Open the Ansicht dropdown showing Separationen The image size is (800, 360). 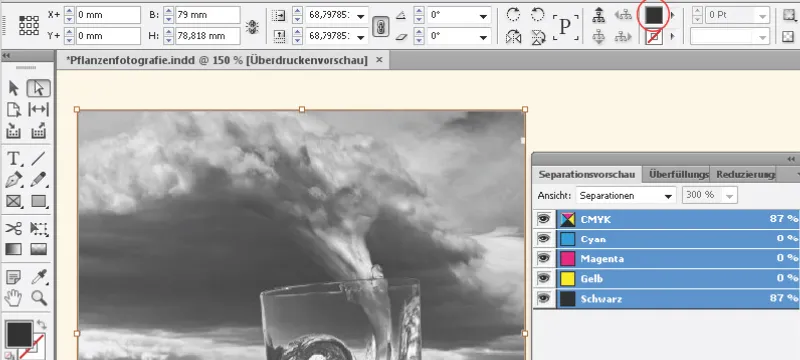pos(626,195)
